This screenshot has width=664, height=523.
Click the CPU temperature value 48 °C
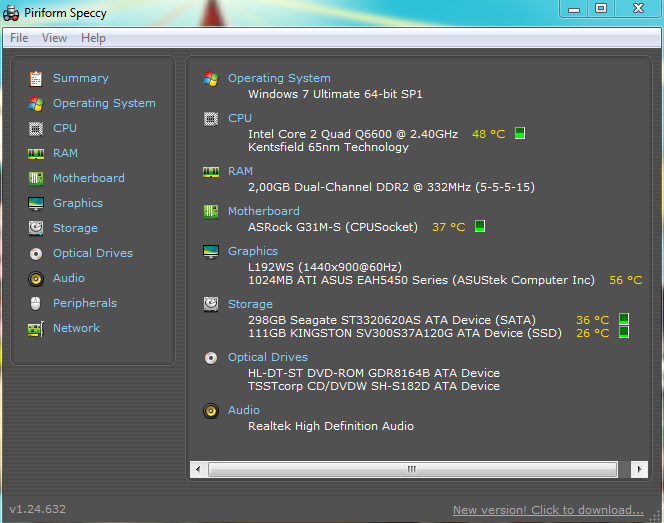tap(489, 134)
